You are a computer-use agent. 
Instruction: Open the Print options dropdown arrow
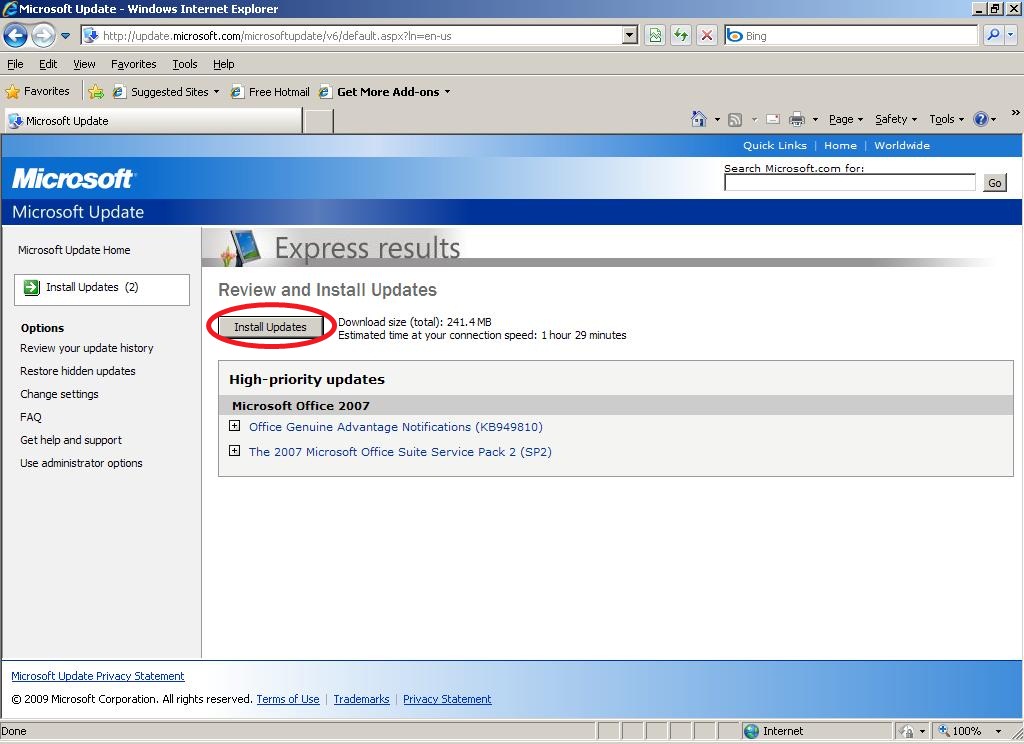[x=815, y=120]
